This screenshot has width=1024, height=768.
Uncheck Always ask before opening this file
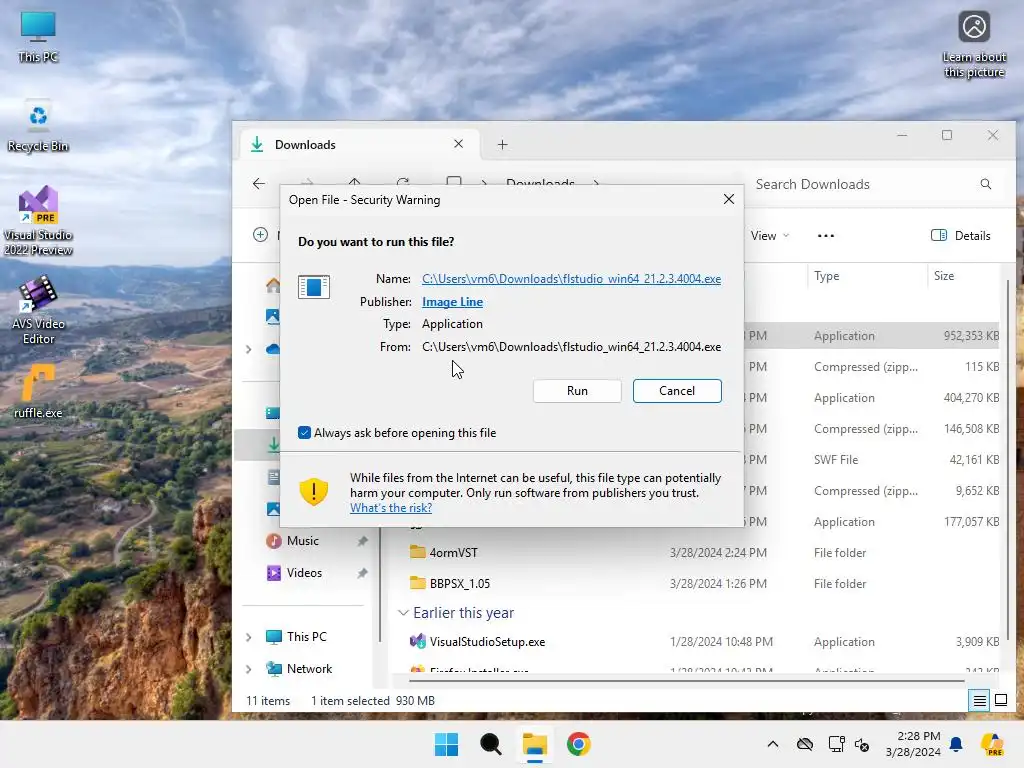point(304,432)
